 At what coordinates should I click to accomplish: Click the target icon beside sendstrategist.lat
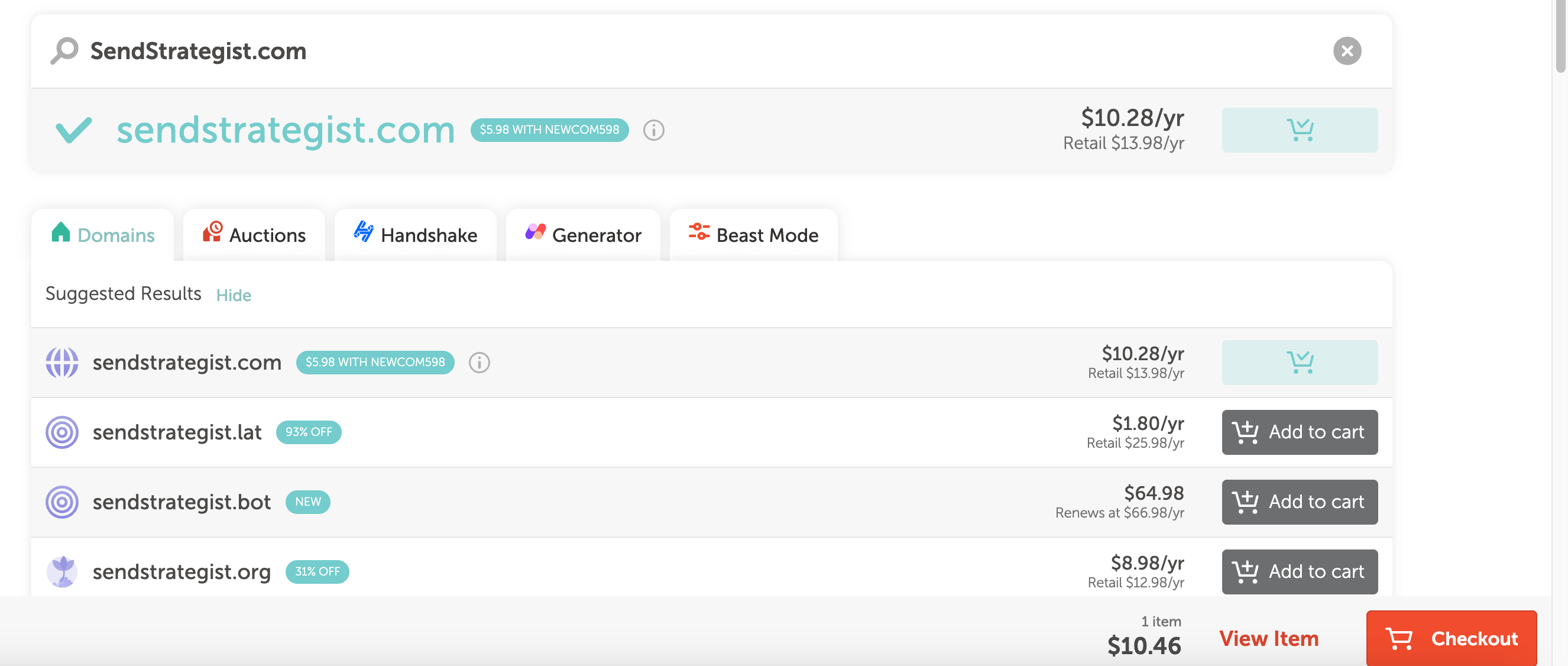tap(62, 432)
